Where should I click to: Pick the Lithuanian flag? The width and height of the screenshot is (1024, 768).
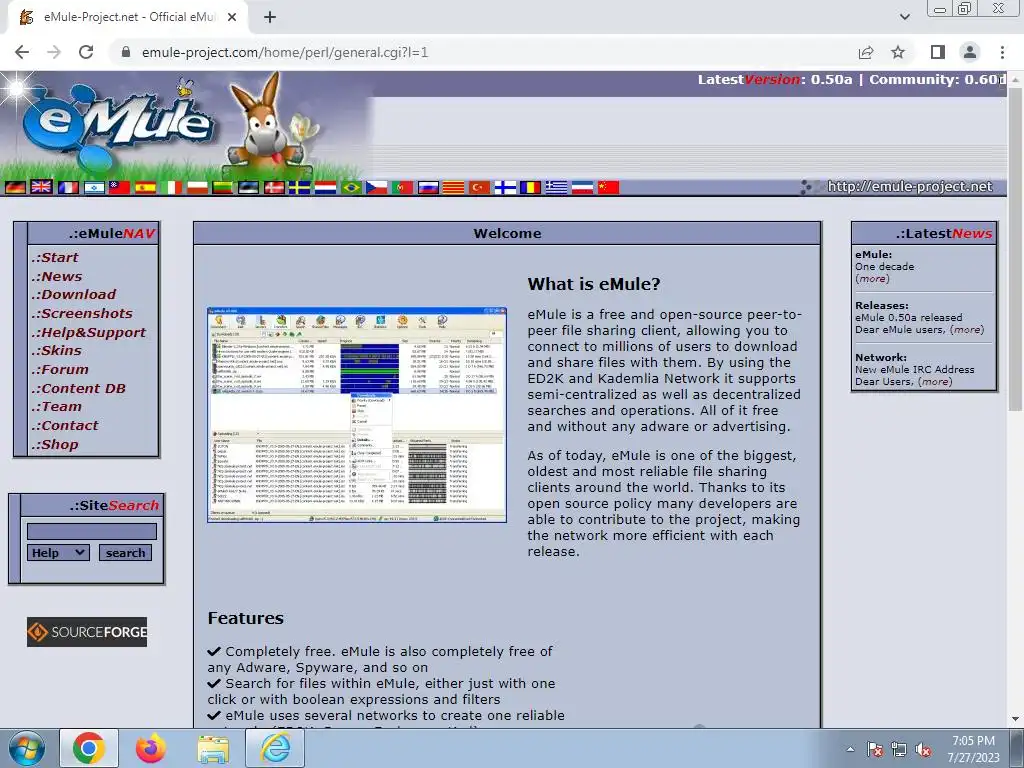(223, 187)
